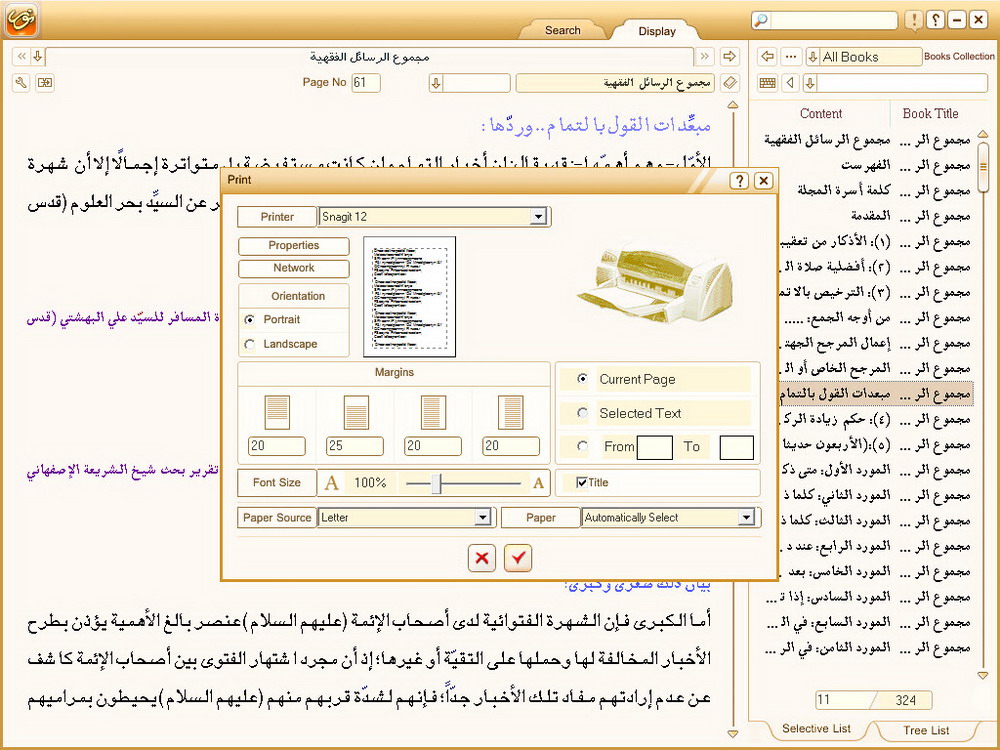Viewport: 1000px width, 750px height.
Task: Select the highlighted row مبعدات القول بالتمام
Action: coord(876,394)
